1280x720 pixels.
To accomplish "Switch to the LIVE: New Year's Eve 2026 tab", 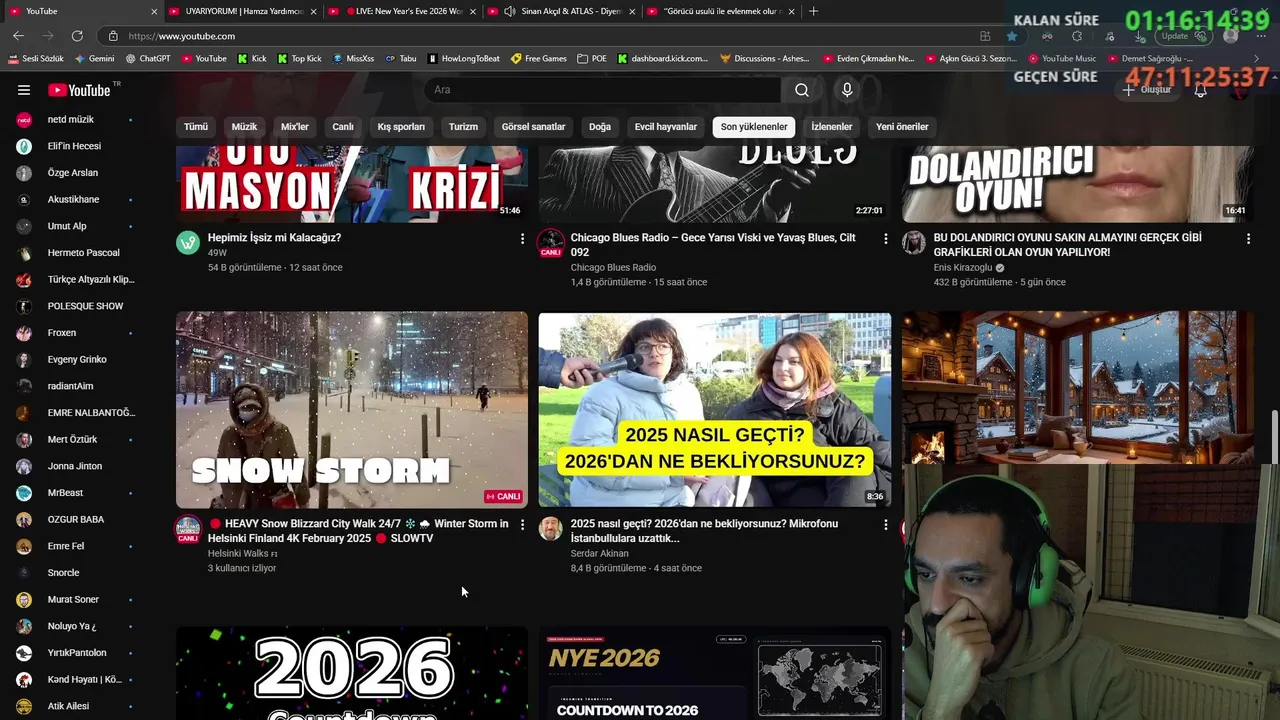I will point(404,11).
